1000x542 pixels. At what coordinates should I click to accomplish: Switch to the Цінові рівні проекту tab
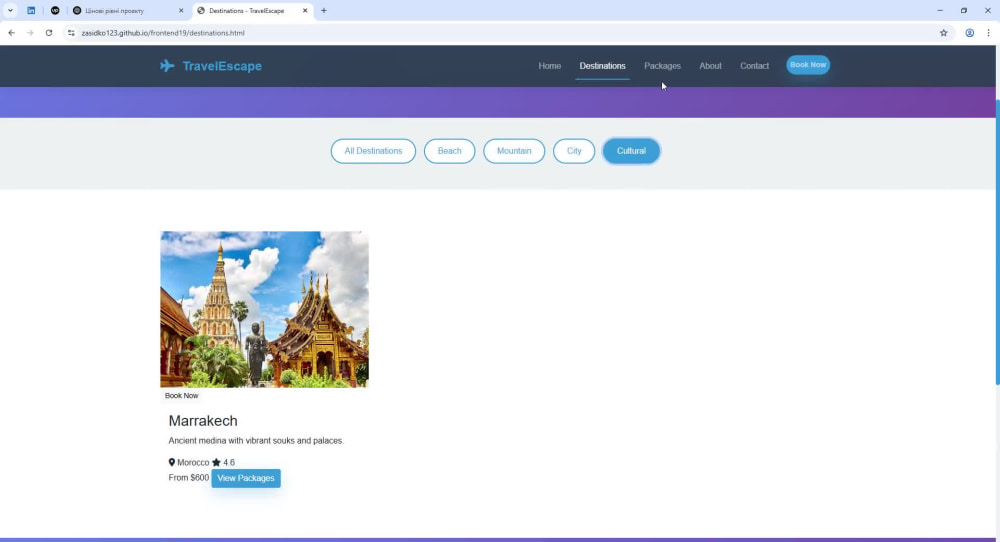pos(128,11)
